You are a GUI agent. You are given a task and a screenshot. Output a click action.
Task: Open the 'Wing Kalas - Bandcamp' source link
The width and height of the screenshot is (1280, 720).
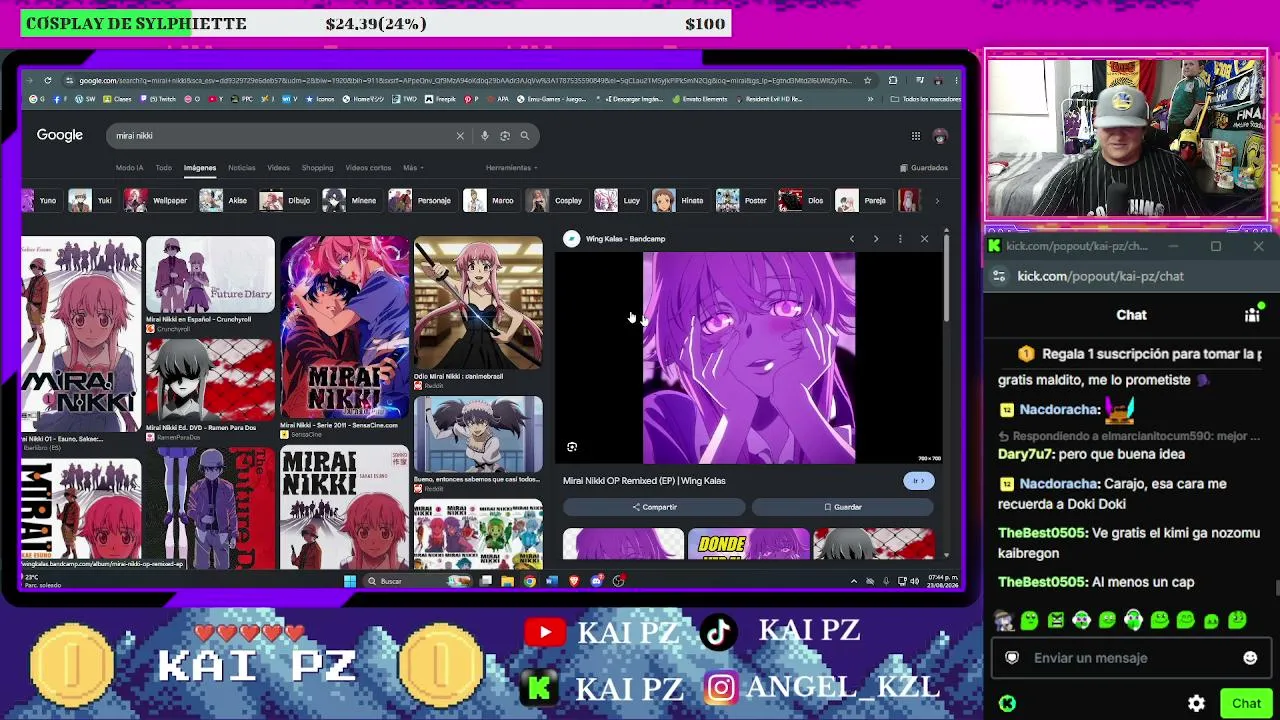click(x=625, y=239)
